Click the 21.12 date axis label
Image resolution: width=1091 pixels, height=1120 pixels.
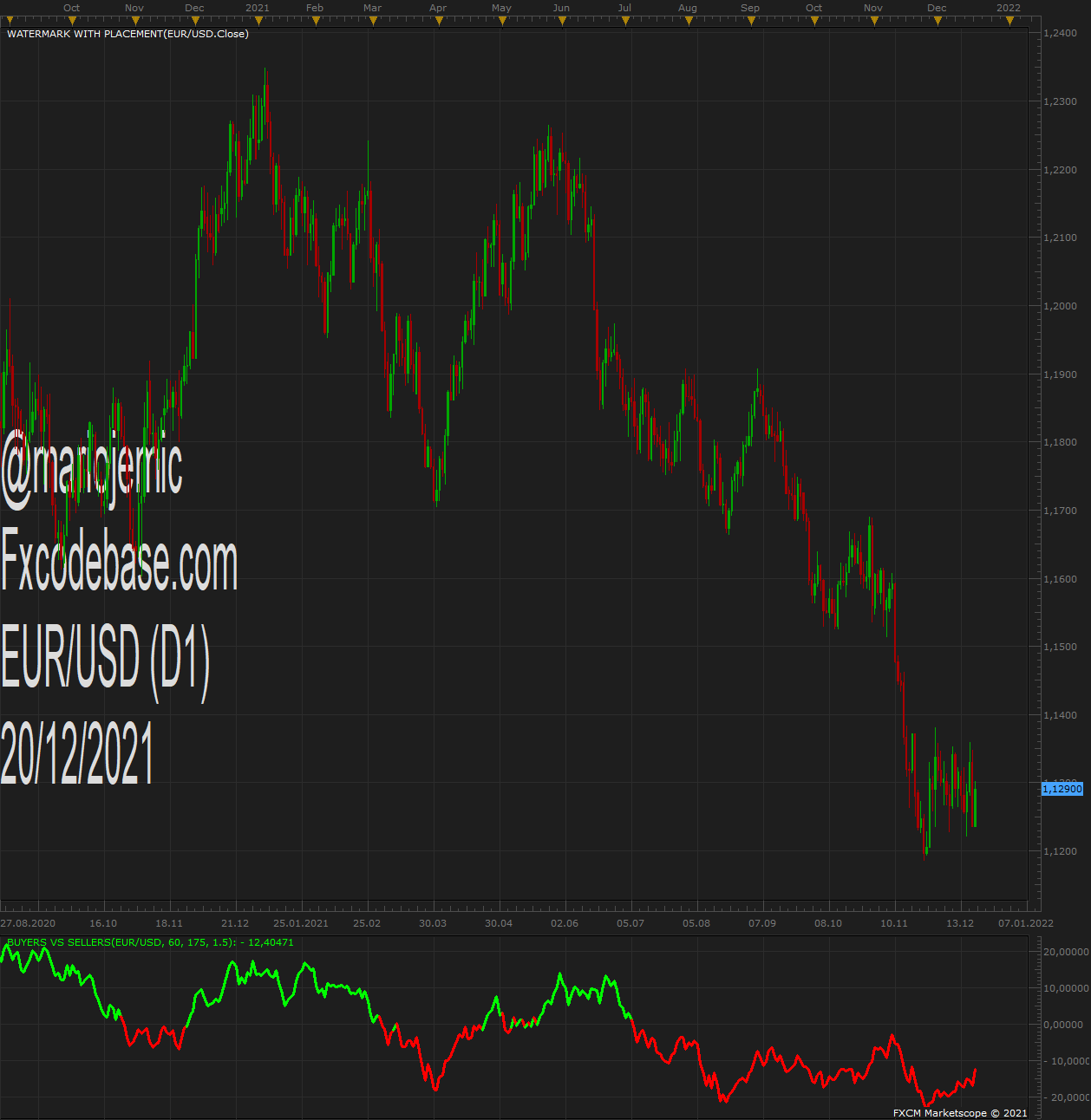235,923
